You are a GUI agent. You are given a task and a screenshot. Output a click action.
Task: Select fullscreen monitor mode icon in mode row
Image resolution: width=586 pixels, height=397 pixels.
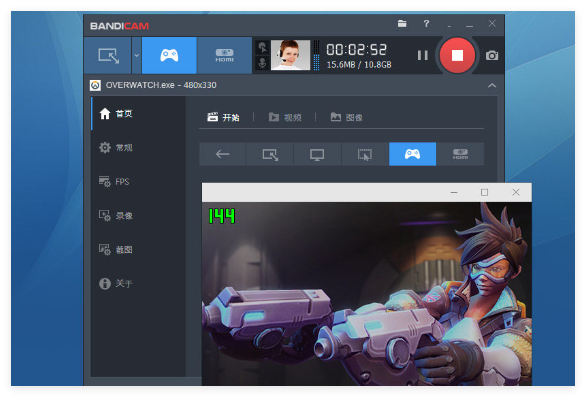click(317, 154)
